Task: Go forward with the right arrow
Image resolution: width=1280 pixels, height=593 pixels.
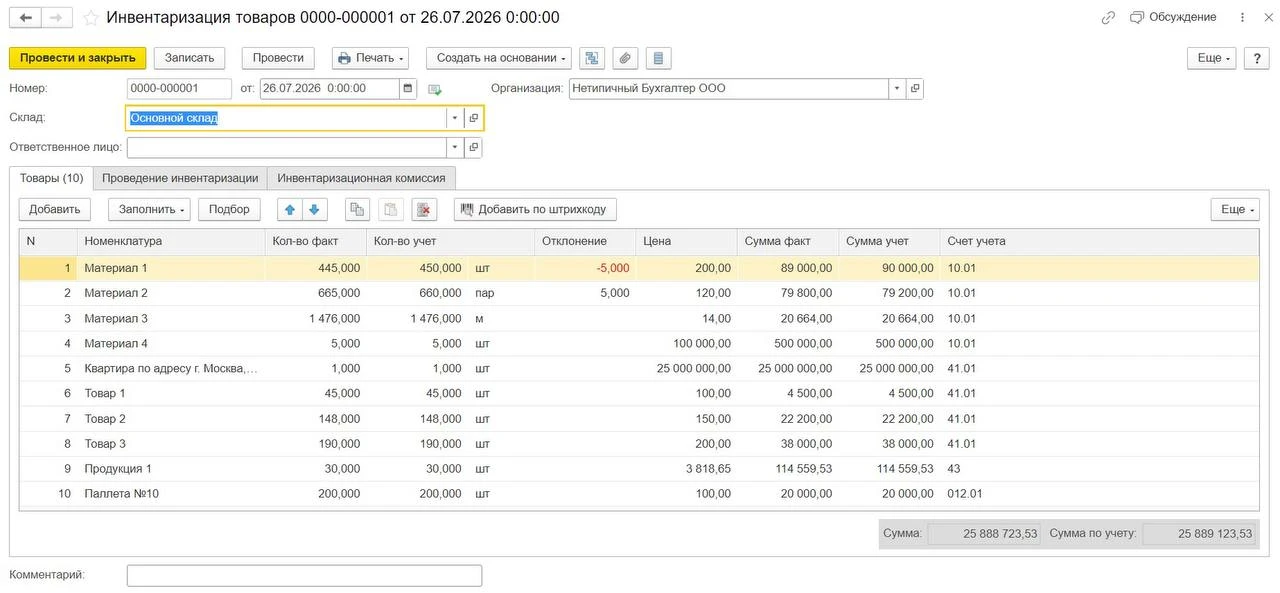Action: point(58,18)
